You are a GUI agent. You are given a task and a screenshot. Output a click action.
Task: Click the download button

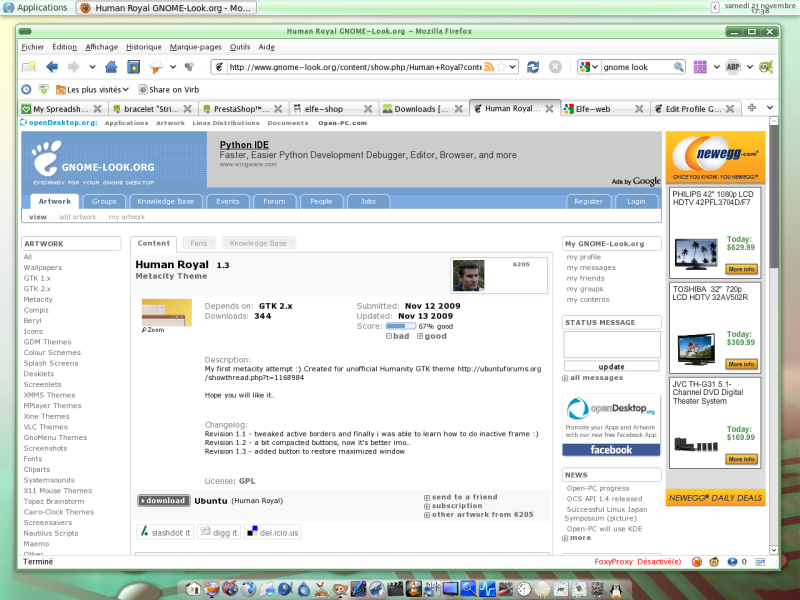[x=163, y=501]
